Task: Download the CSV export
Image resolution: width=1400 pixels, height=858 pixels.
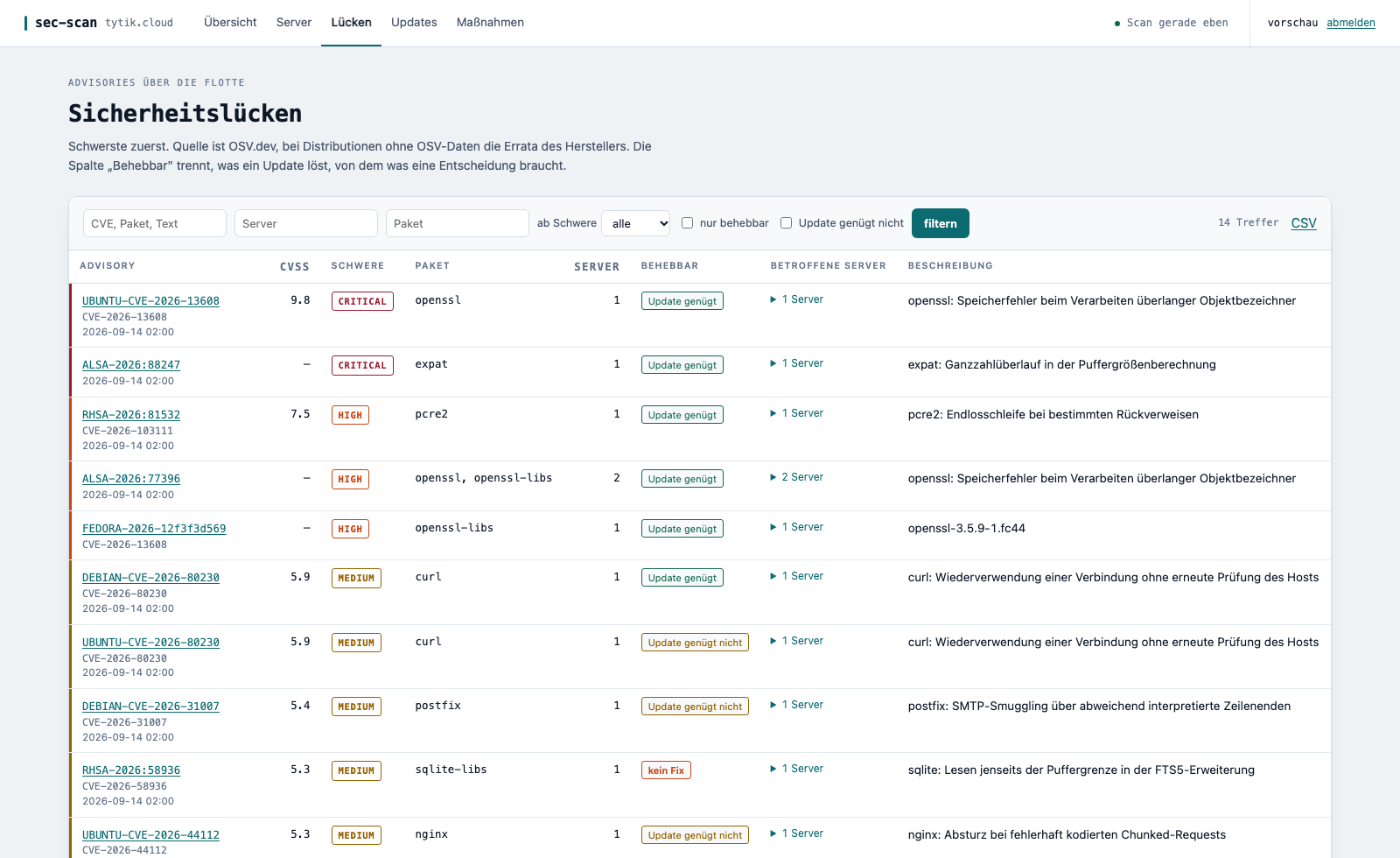Action: click(x=1304, y=223)
